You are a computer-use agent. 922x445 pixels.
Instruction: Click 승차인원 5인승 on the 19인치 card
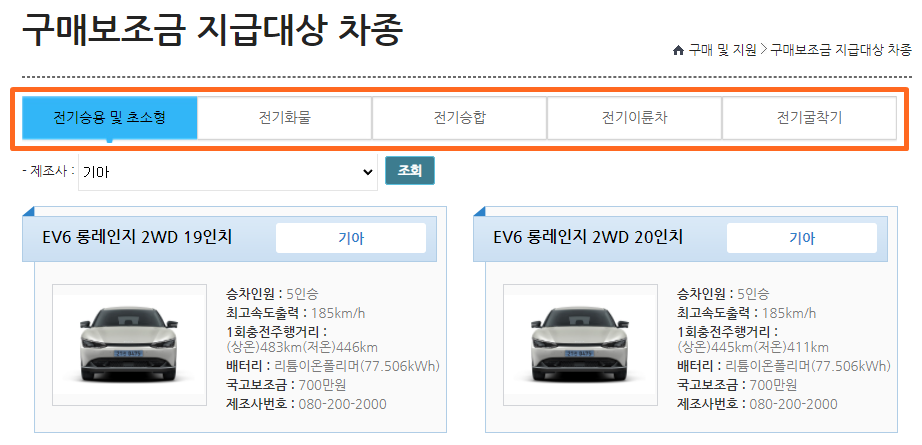click(x=272, y=294)
